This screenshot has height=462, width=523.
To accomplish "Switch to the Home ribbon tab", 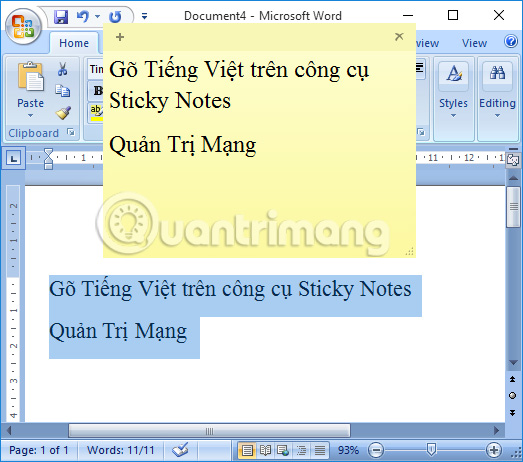I will [x=74, y=43].
